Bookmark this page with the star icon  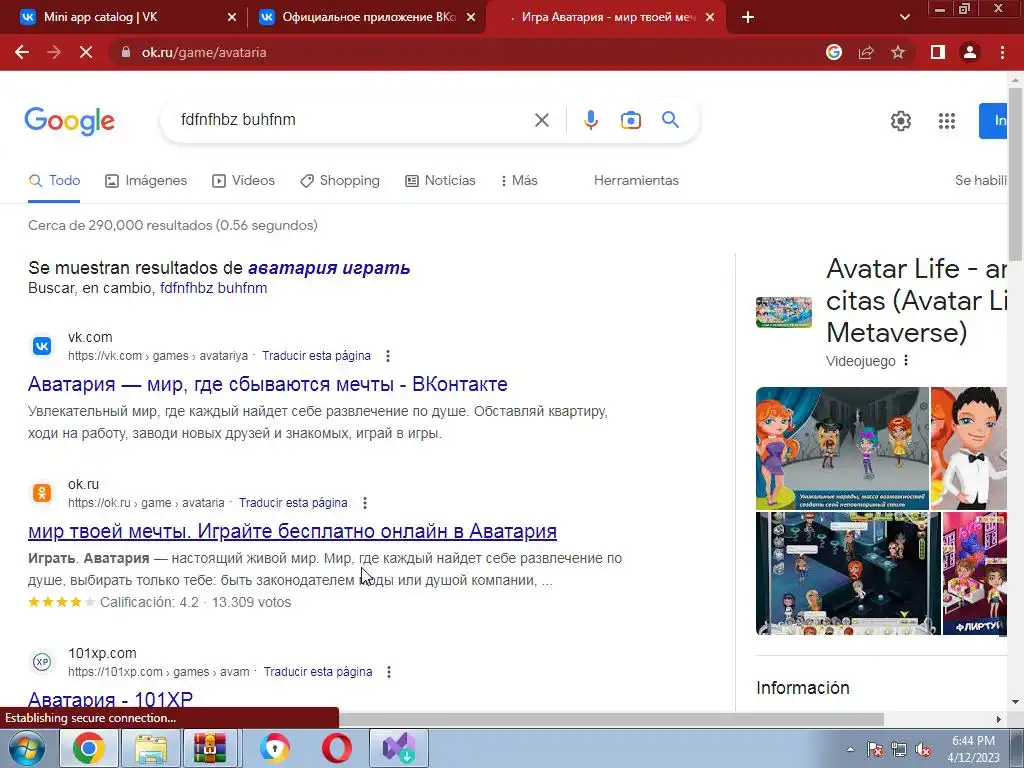[x=898, y=52]
